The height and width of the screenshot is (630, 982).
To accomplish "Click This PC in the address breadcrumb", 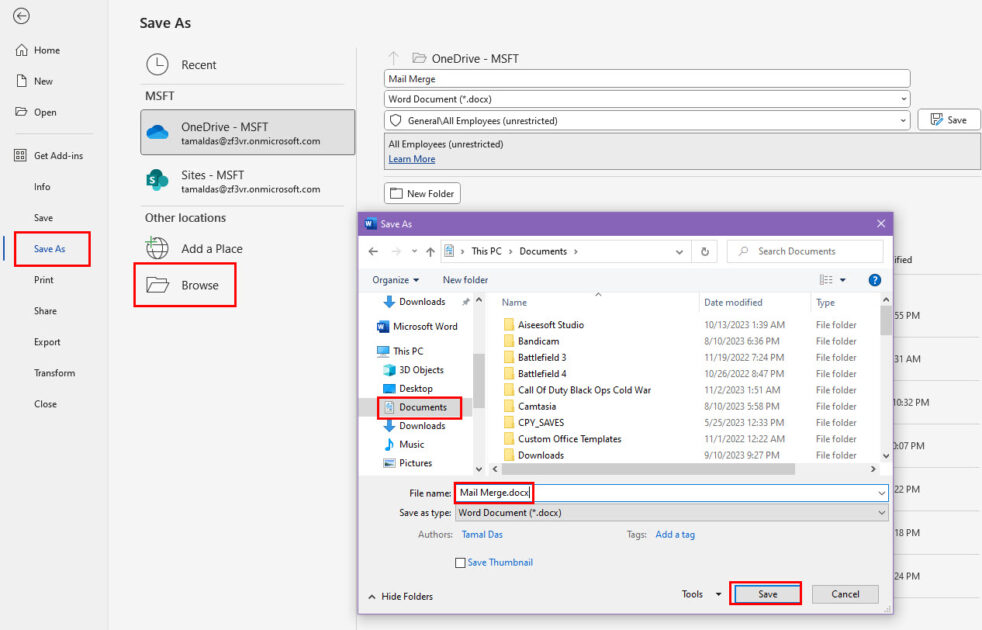I will pos(486,251).
